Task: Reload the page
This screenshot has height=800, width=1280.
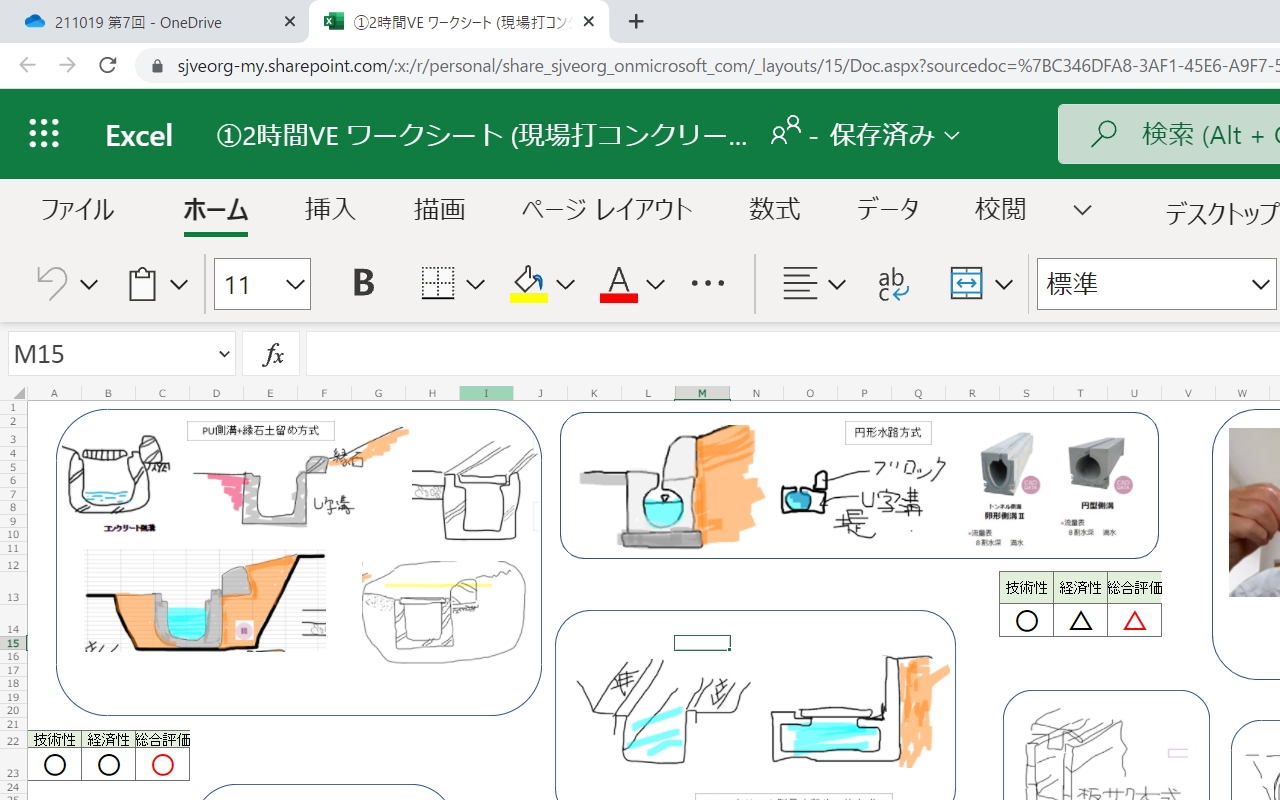Action: 107,66
